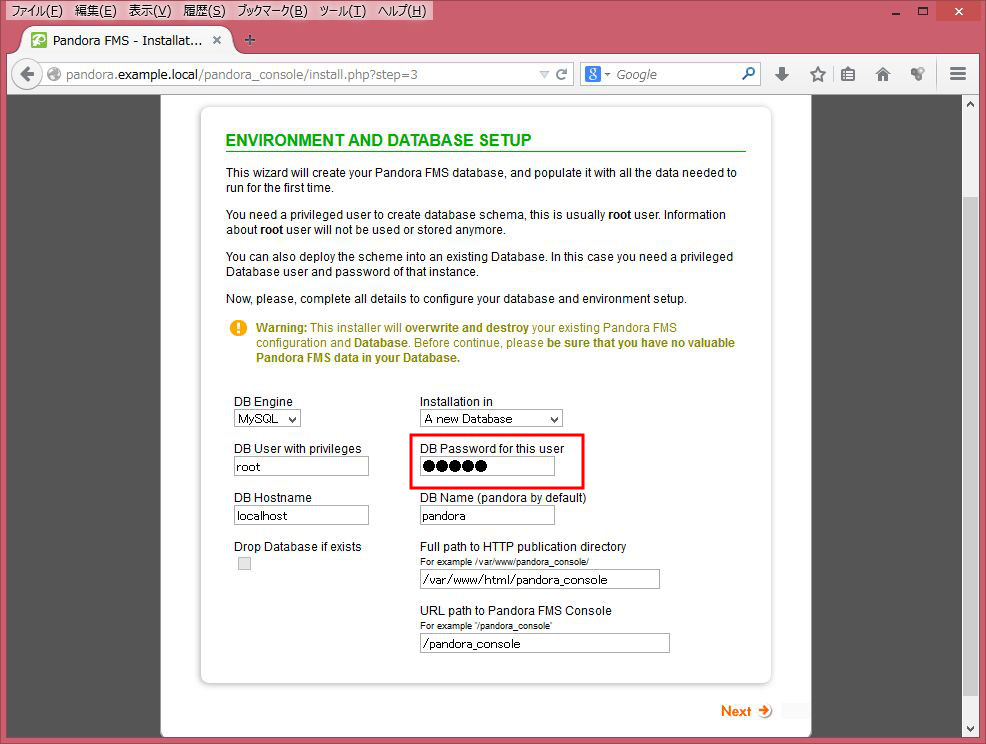Open the DB Engine MySQL dropdown
Screen dimensions: 986x744
267,418
